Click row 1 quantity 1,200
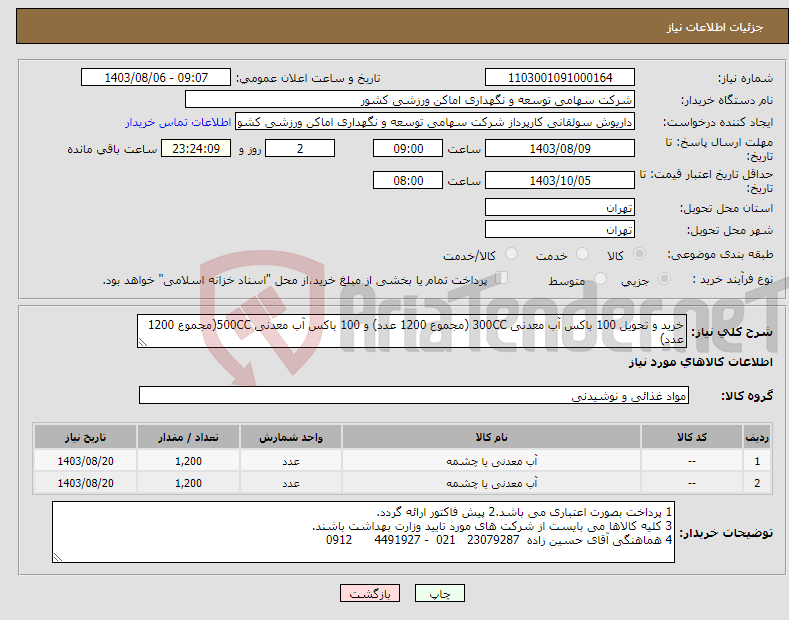This screenshot has width=789, height=620. coord(188,461)
